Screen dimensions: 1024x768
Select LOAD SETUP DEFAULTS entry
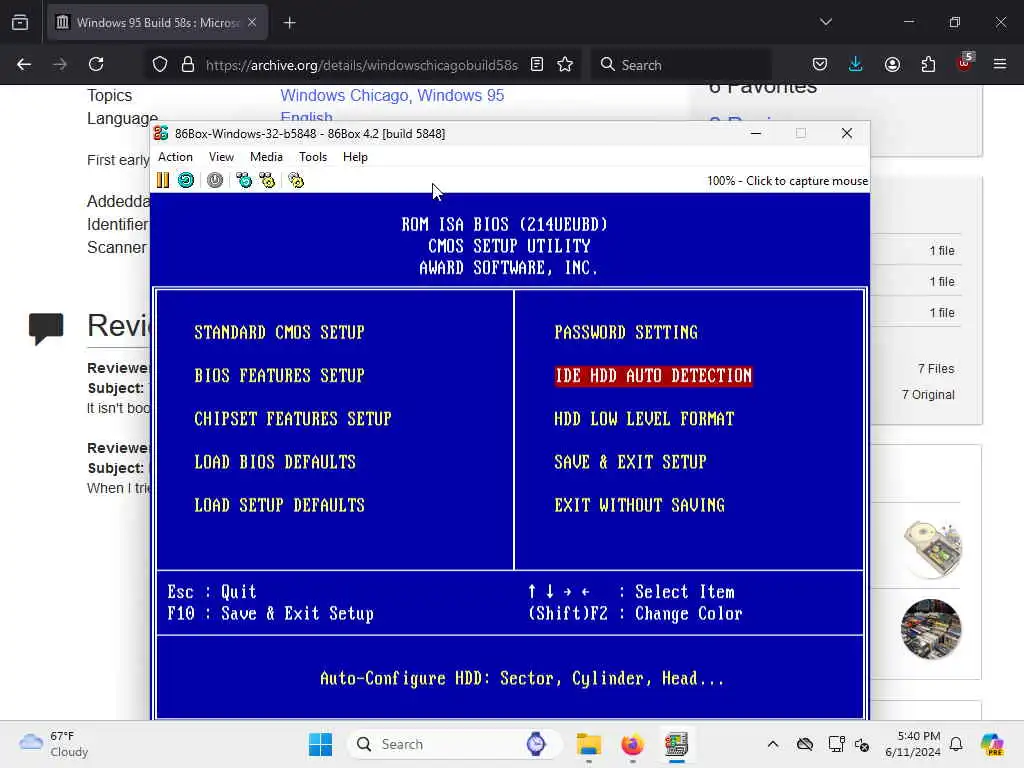pos(279,505)
